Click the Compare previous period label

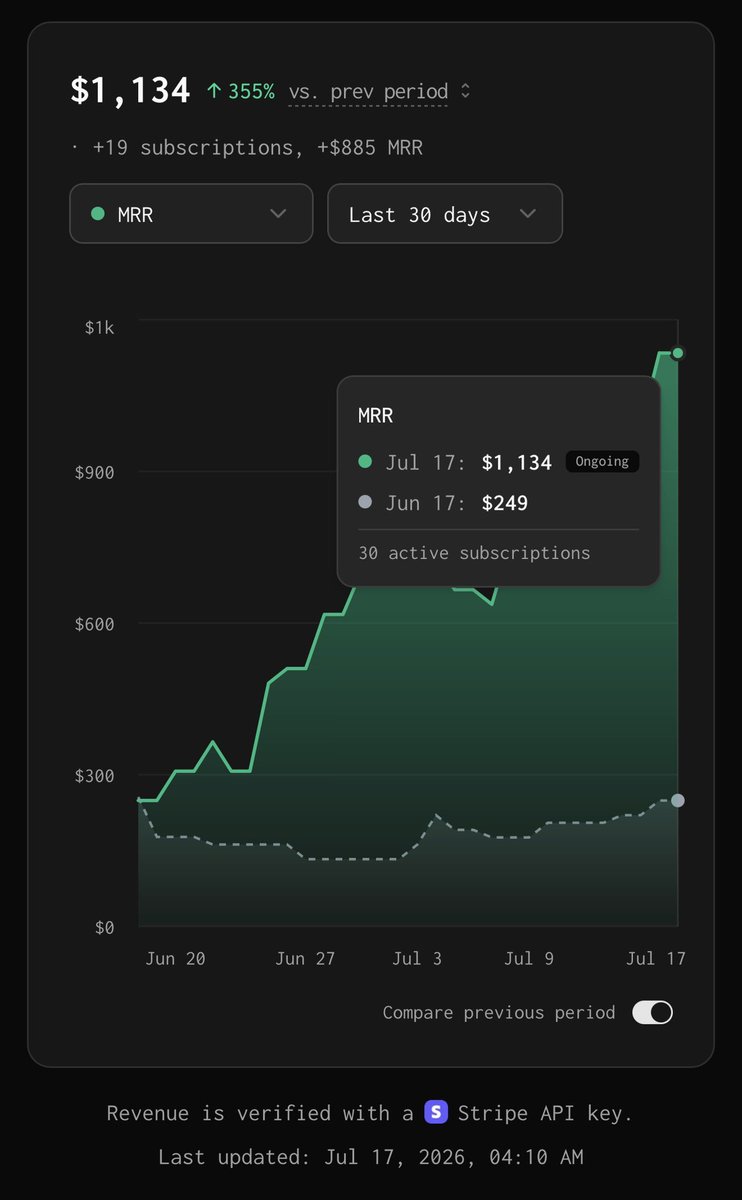click(499, 1012)
